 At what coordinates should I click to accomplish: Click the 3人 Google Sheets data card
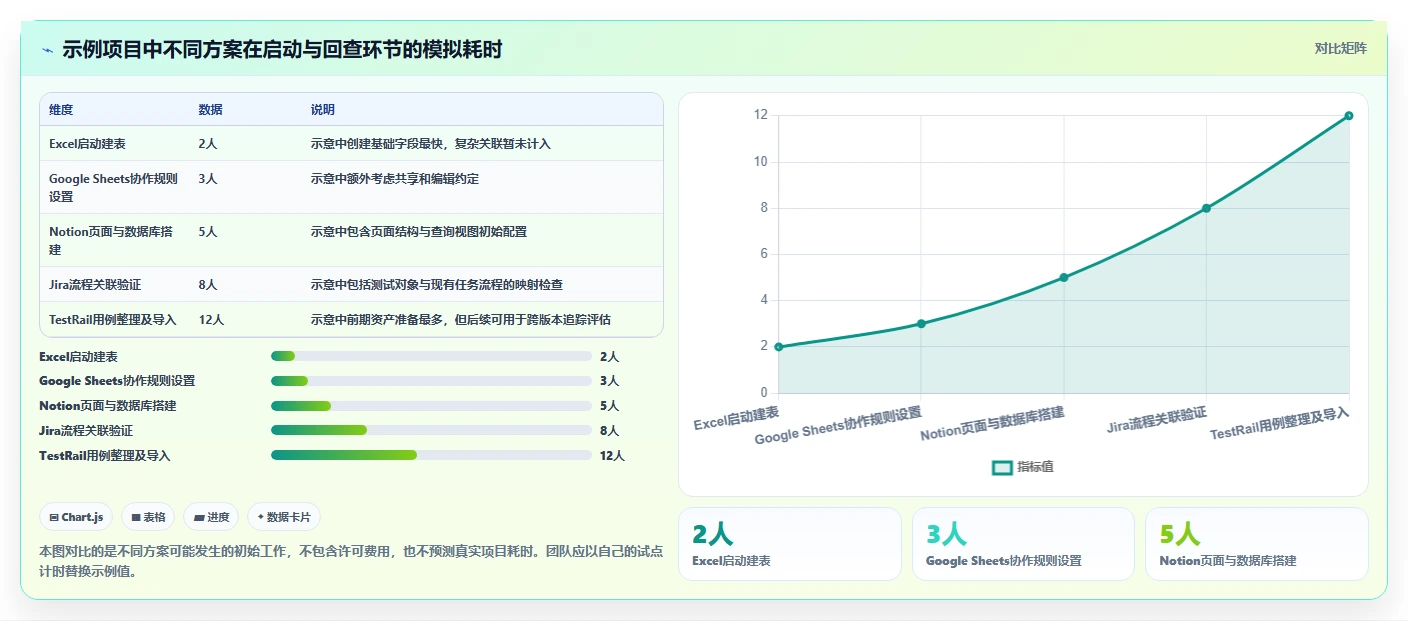click(x=1023, y=544)
